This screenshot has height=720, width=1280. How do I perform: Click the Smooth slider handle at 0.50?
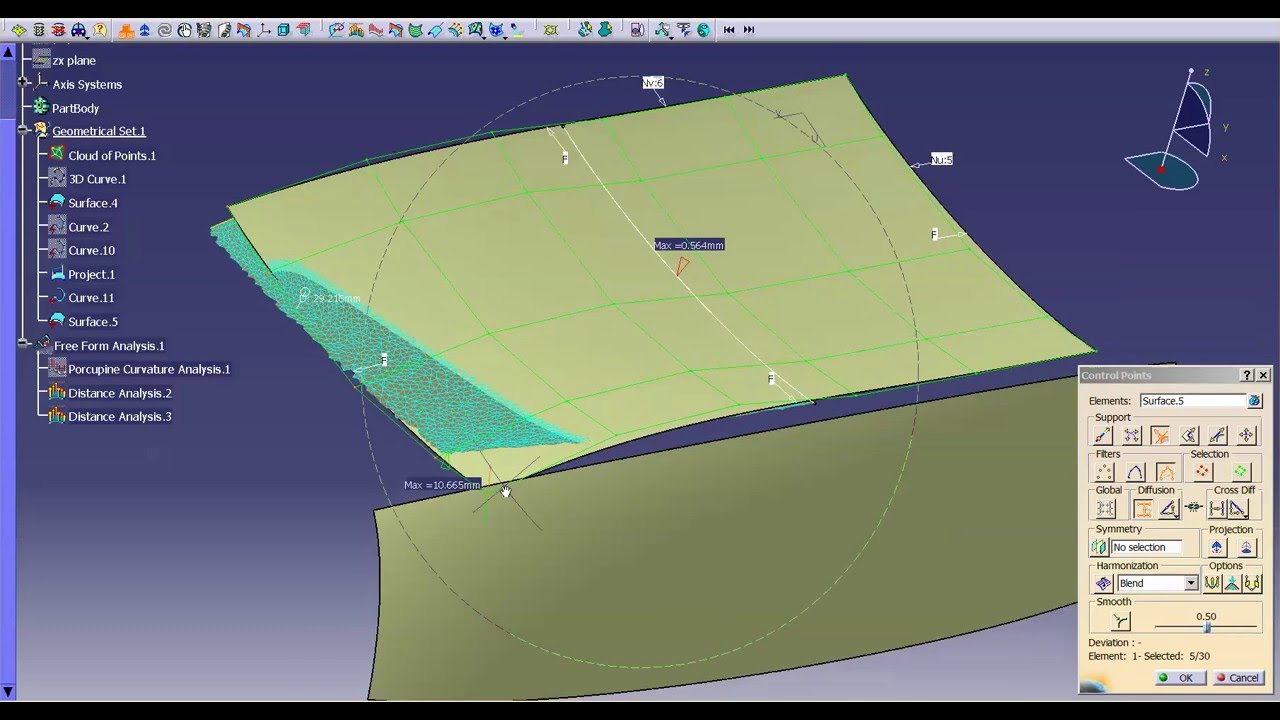1207,627
